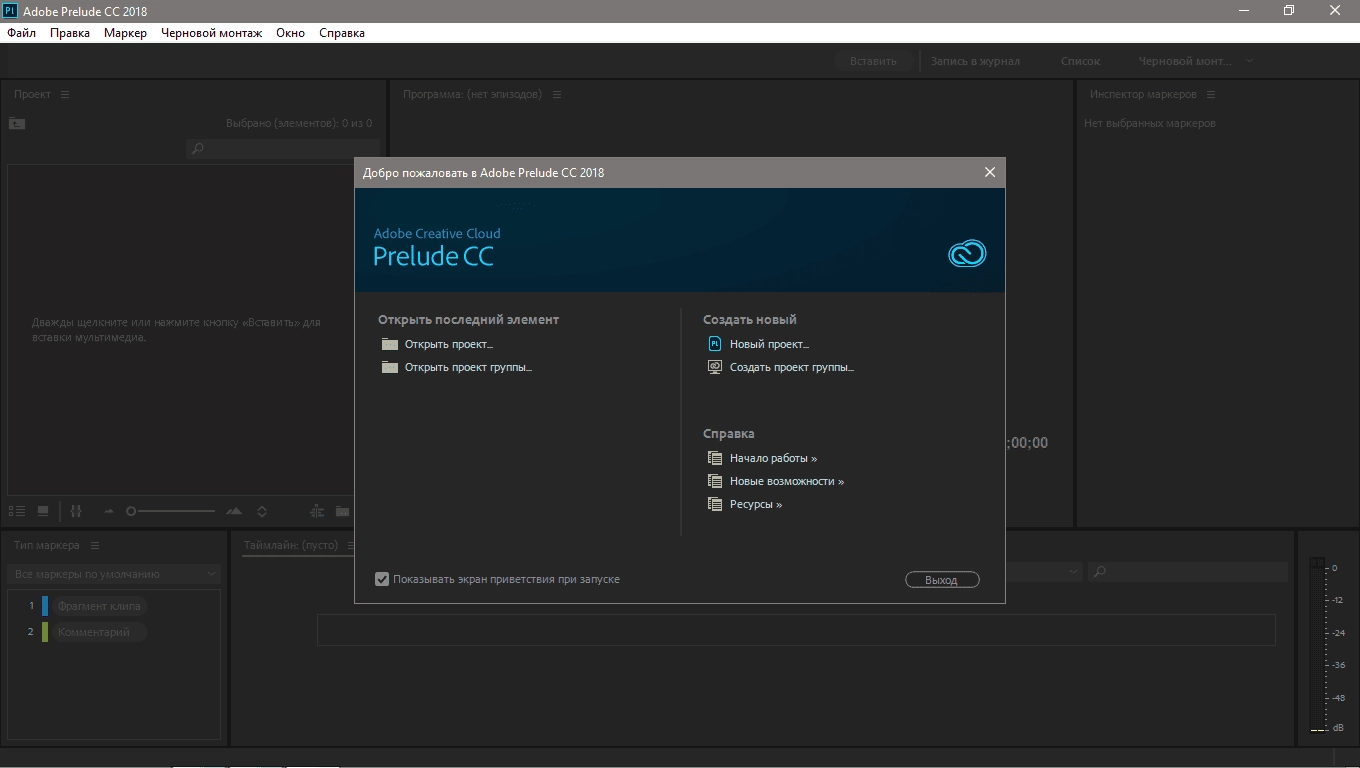Click the Начало работы document icon
Screen dimensions: 1360x768
(714, 458)
